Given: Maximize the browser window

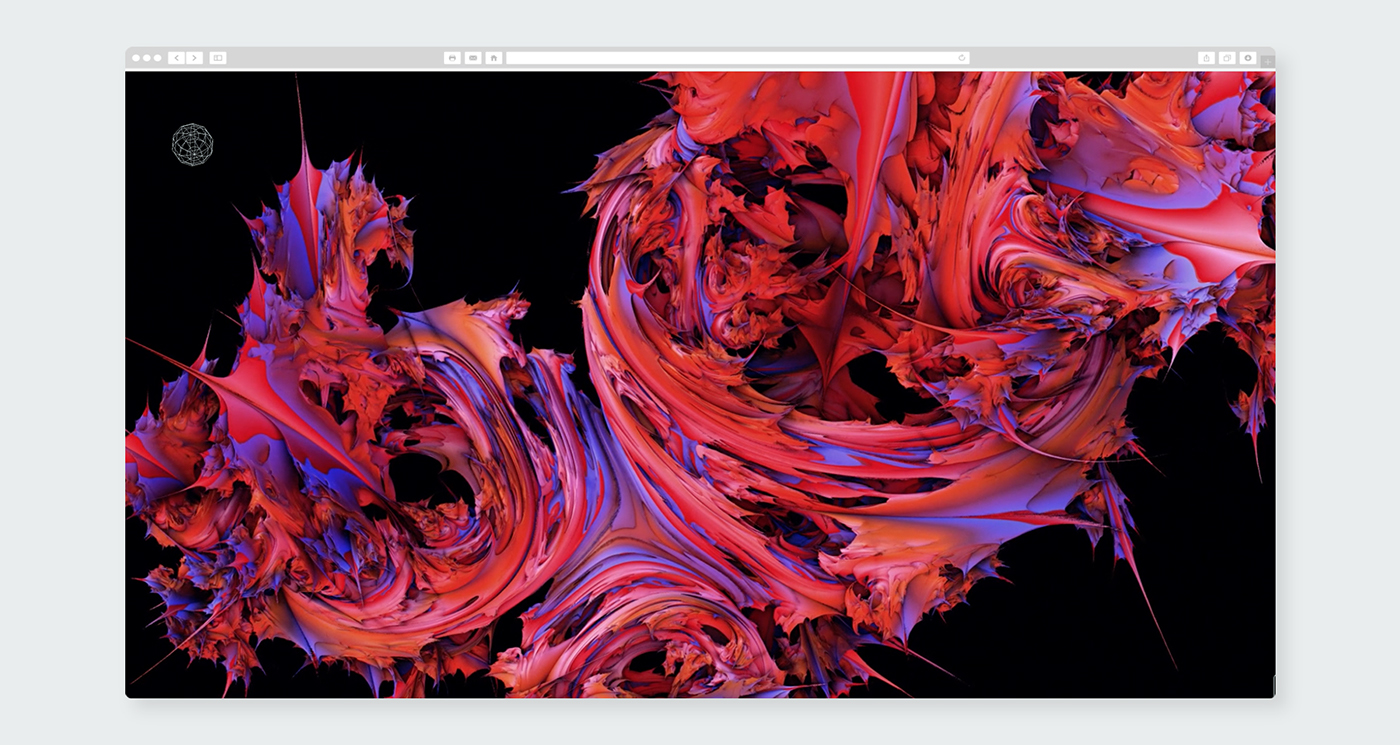Looking at the screenshot, I should click(157, 58).
